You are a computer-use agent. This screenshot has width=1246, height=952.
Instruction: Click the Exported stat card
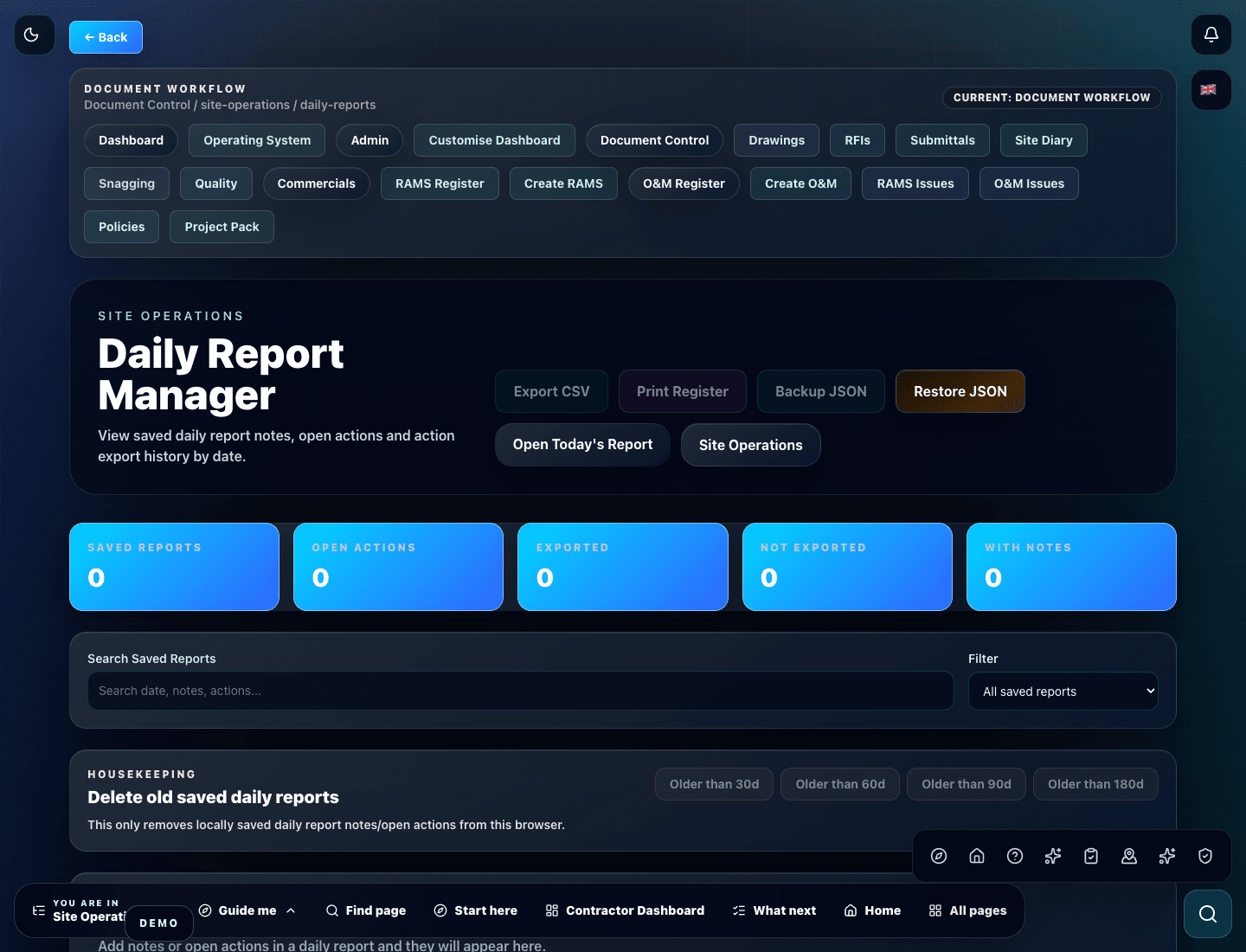click(x=622, y=567)
